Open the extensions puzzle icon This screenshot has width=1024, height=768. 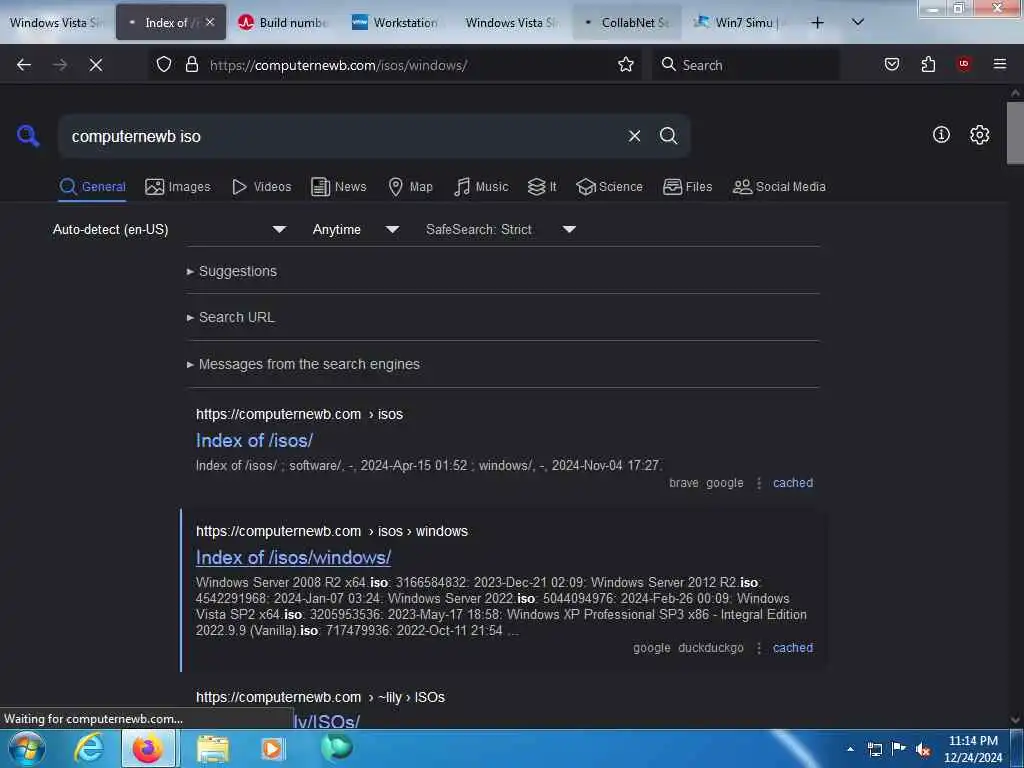point(928,64)
